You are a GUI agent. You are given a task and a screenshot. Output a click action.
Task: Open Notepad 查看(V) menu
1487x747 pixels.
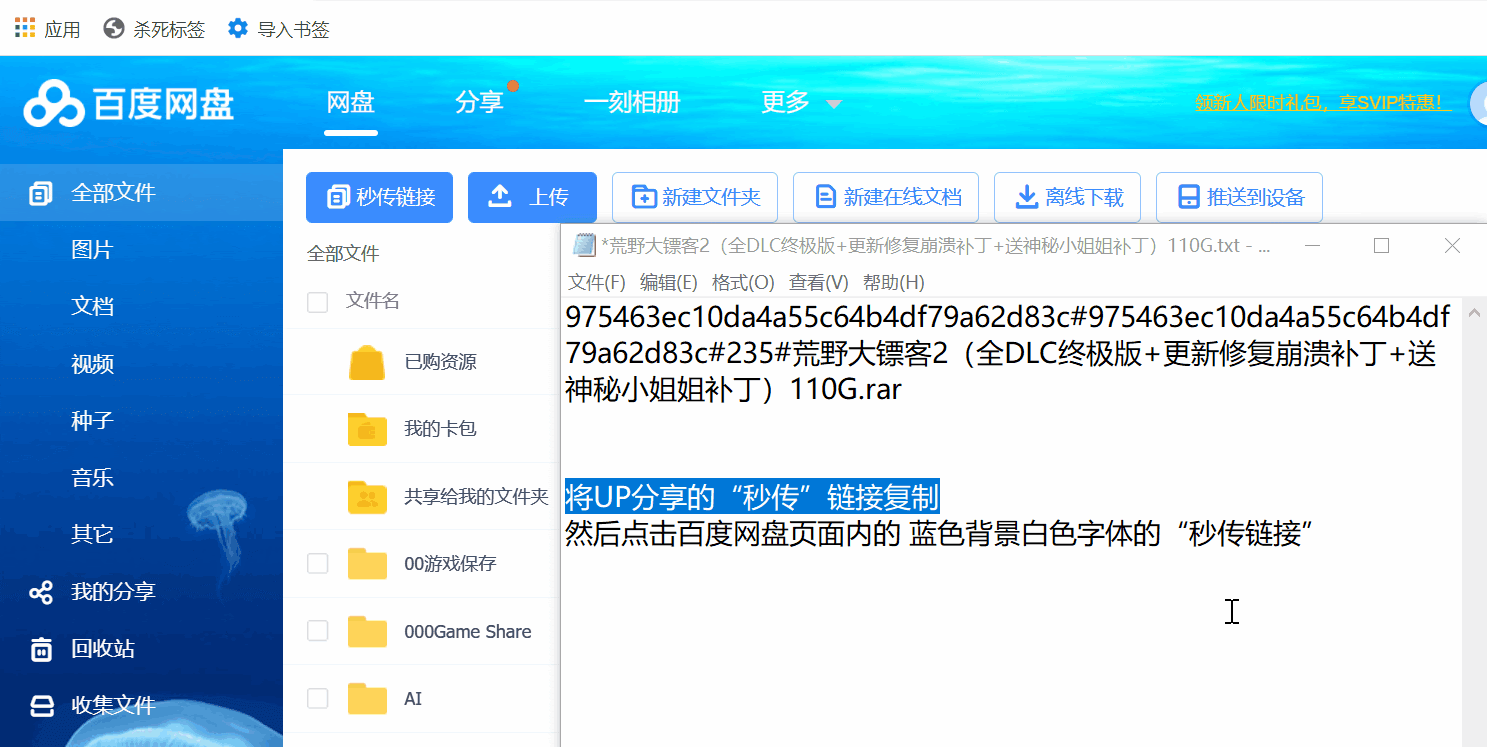click(818, 283)
